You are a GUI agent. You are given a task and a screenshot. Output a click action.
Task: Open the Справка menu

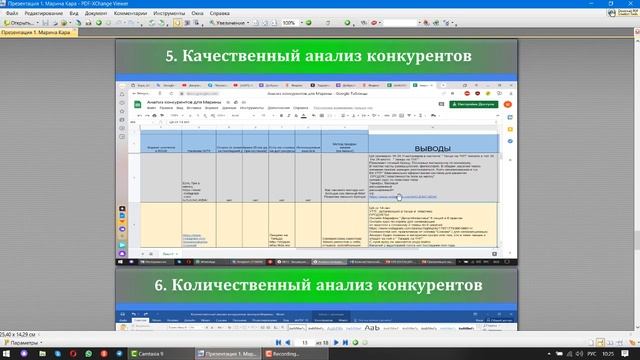[x=220, y=13]
